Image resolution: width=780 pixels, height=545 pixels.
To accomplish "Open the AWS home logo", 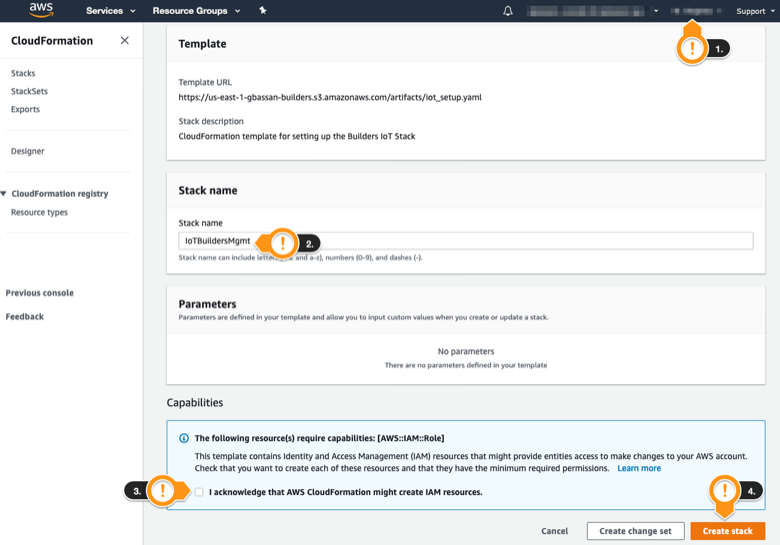I will [x=41, y=10].
